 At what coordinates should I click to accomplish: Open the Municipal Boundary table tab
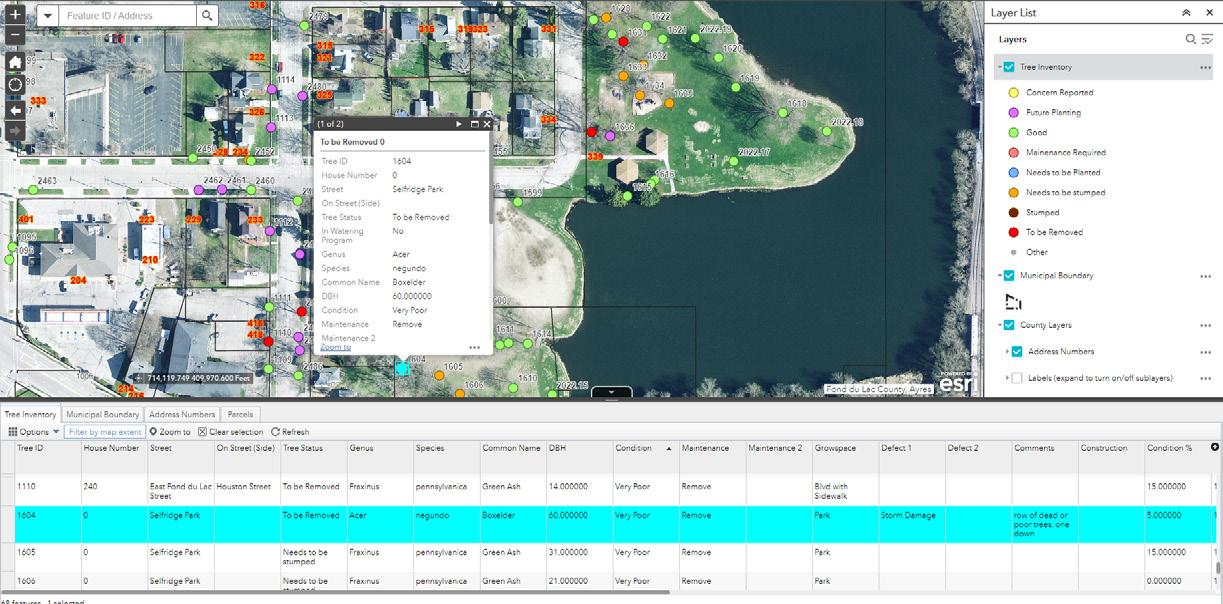[103, 414]
